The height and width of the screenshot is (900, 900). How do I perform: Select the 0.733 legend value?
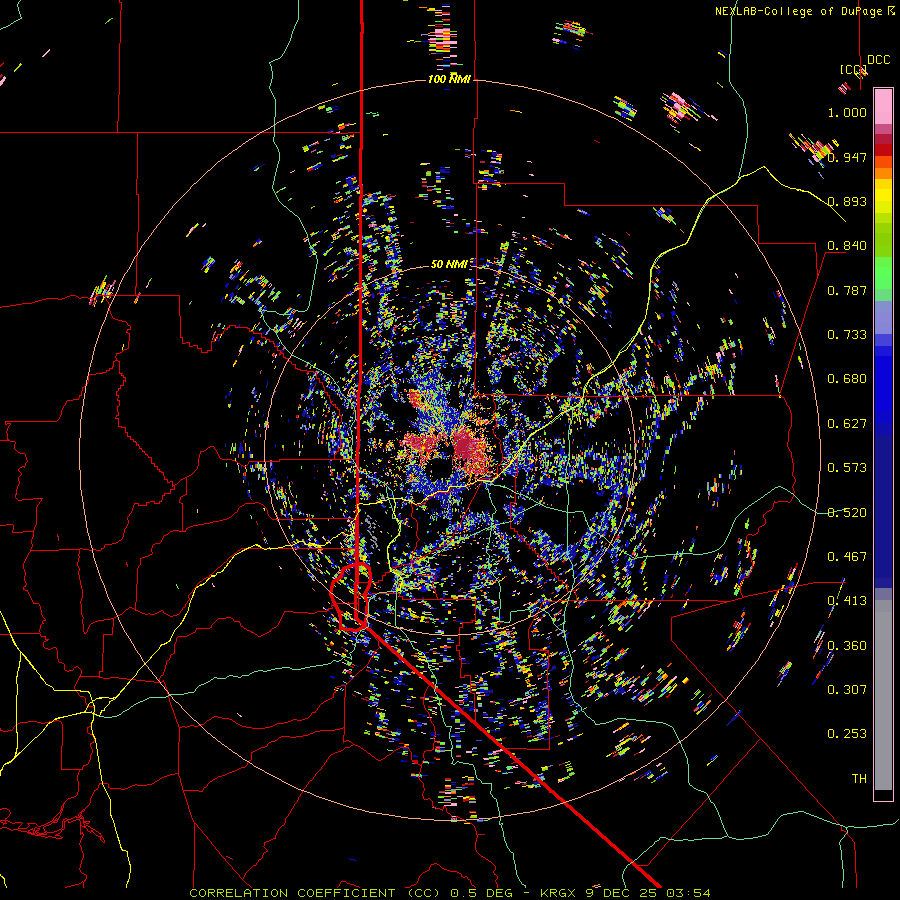pyautogui.click(x=847, y=335)
